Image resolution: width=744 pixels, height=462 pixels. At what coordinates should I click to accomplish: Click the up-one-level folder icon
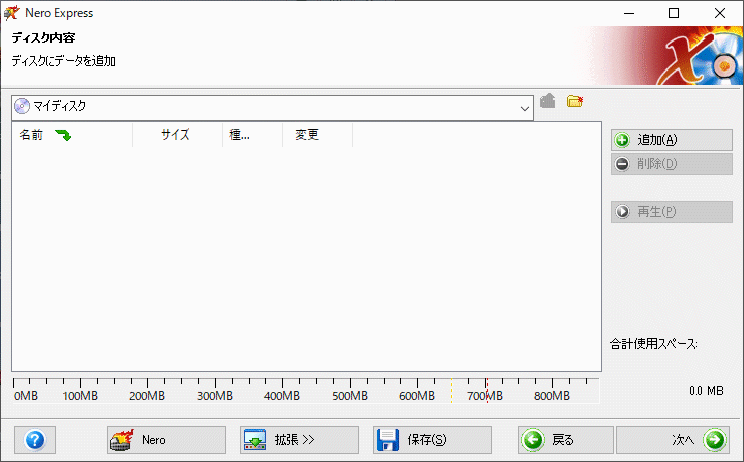coord(548,101)
